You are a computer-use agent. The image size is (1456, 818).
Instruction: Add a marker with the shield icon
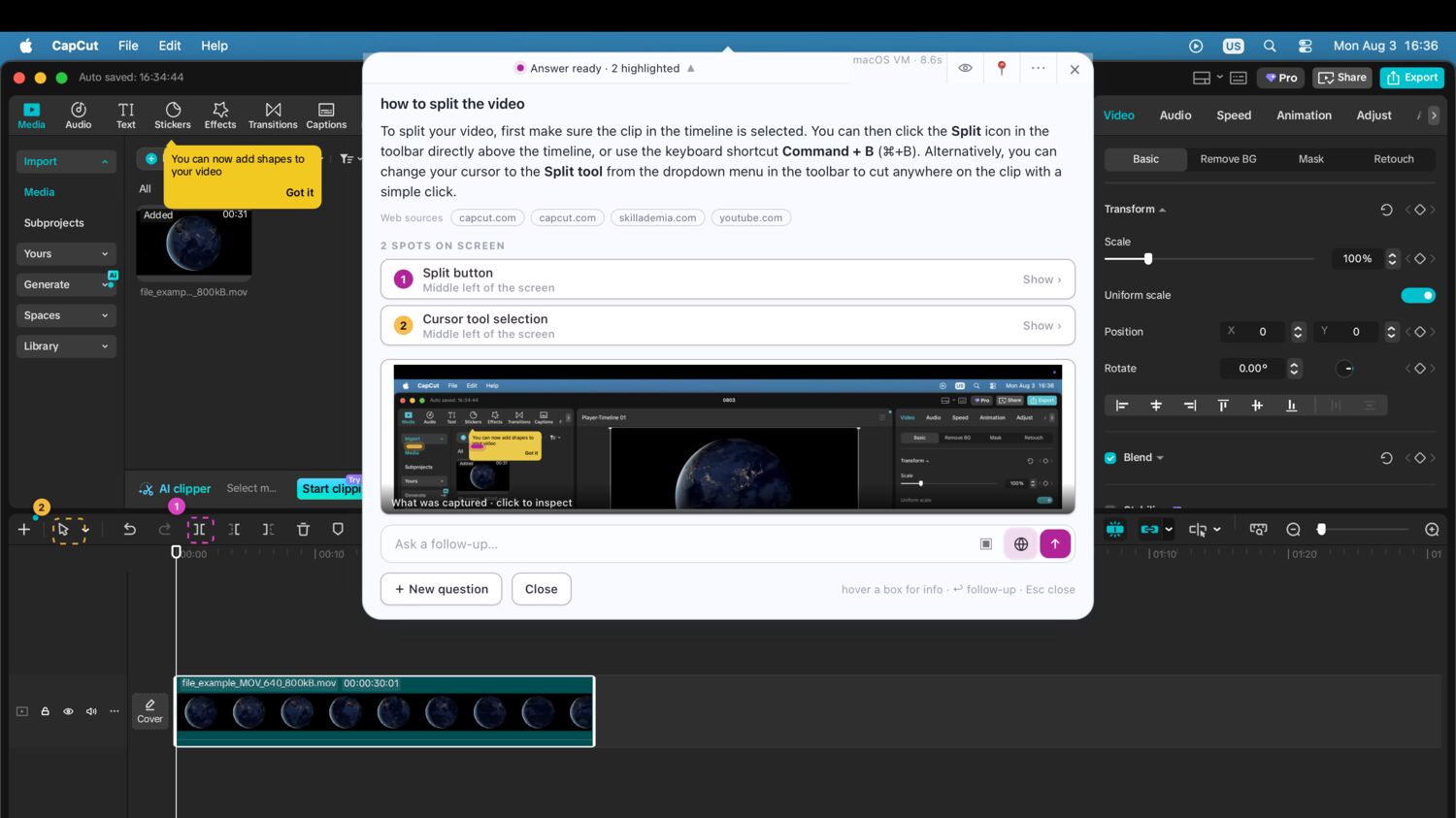pyautogui.click(x=338, y=530)
